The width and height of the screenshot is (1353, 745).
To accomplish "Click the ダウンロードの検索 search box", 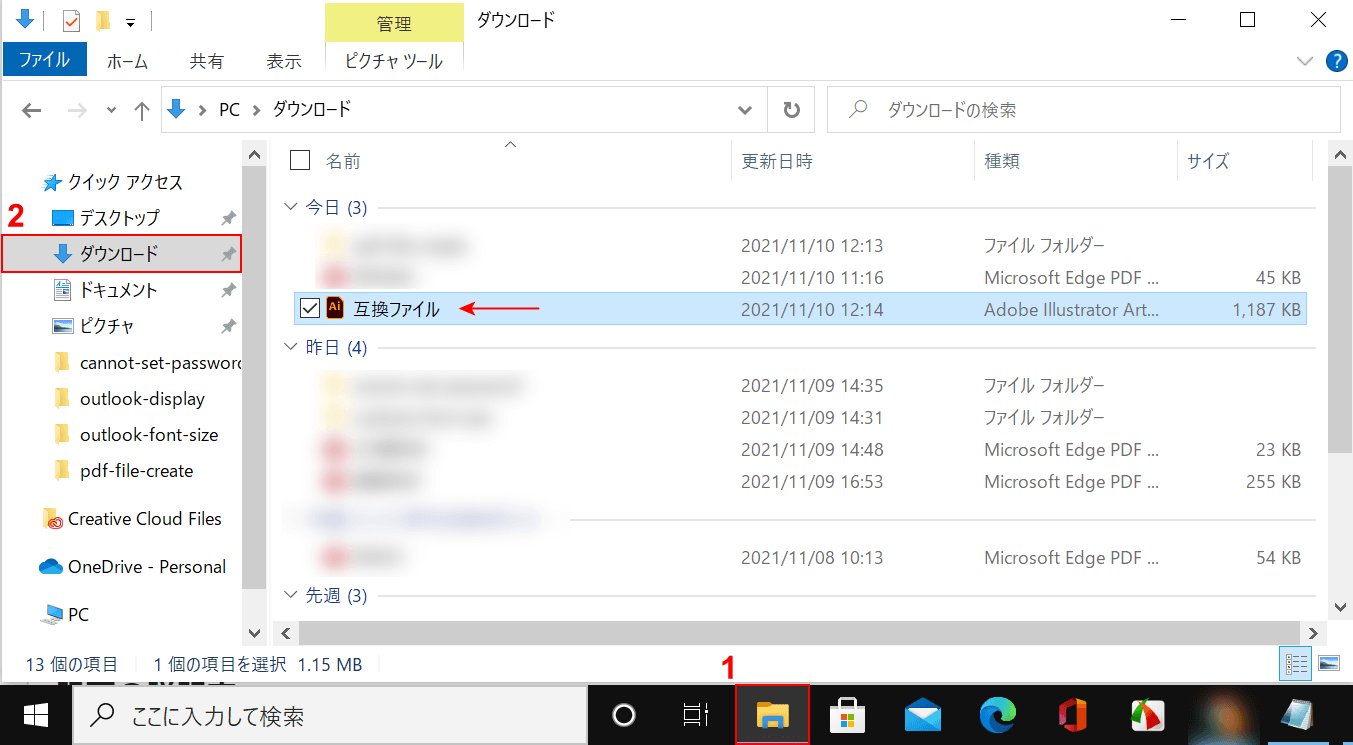I will 1083,110.
